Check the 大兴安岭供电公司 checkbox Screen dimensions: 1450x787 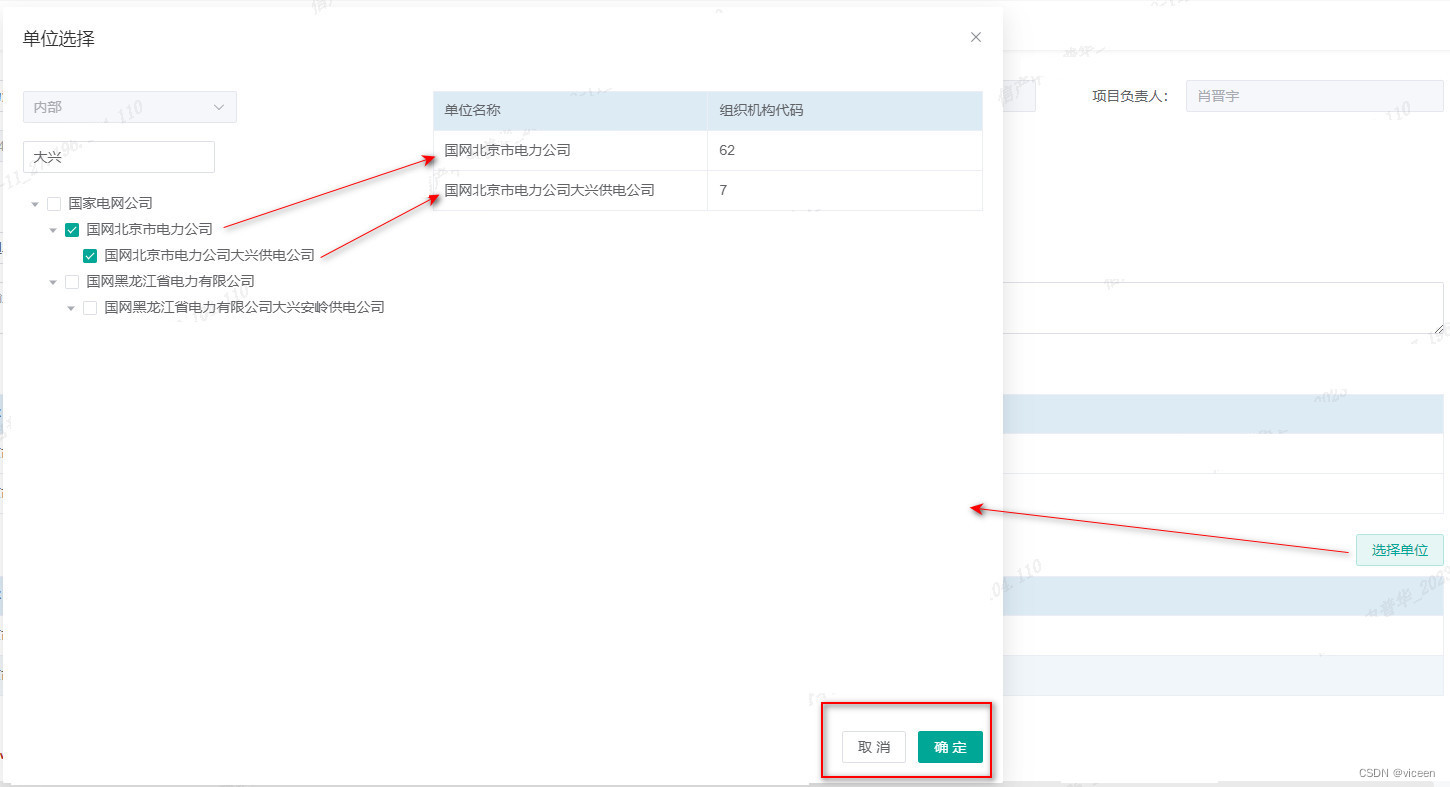[x=90, y=308]
